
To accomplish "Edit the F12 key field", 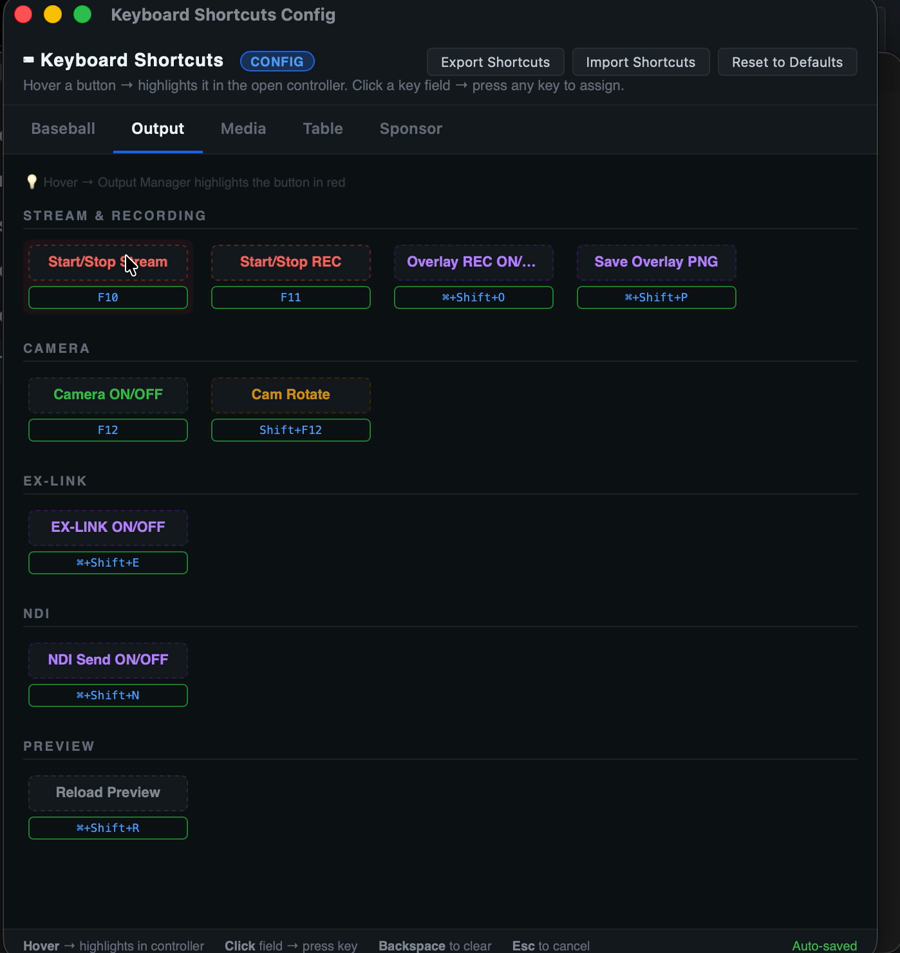I will 108,430.
